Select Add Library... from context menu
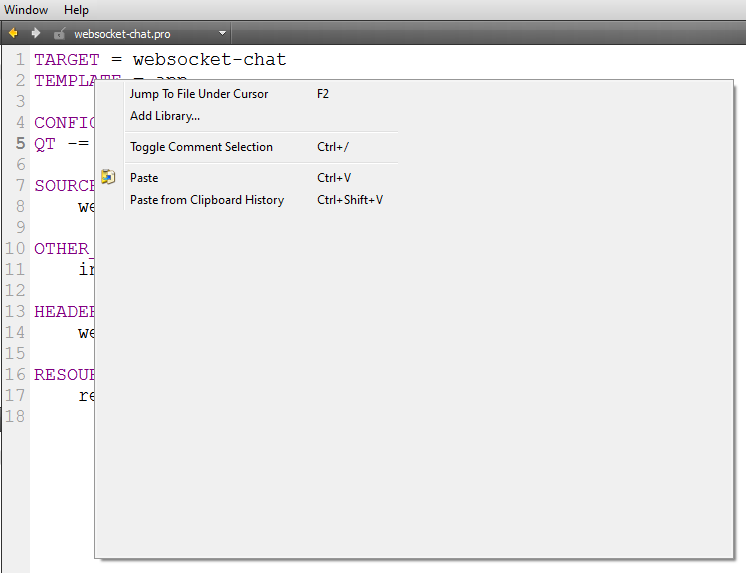The width and height of the screenshot is (746, 573). point(165,116)
